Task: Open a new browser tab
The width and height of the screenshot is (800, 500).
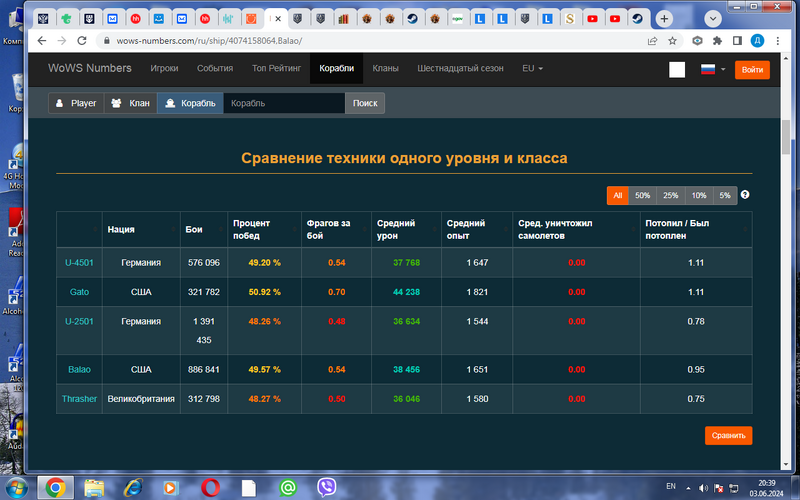Action: point(664,19)
